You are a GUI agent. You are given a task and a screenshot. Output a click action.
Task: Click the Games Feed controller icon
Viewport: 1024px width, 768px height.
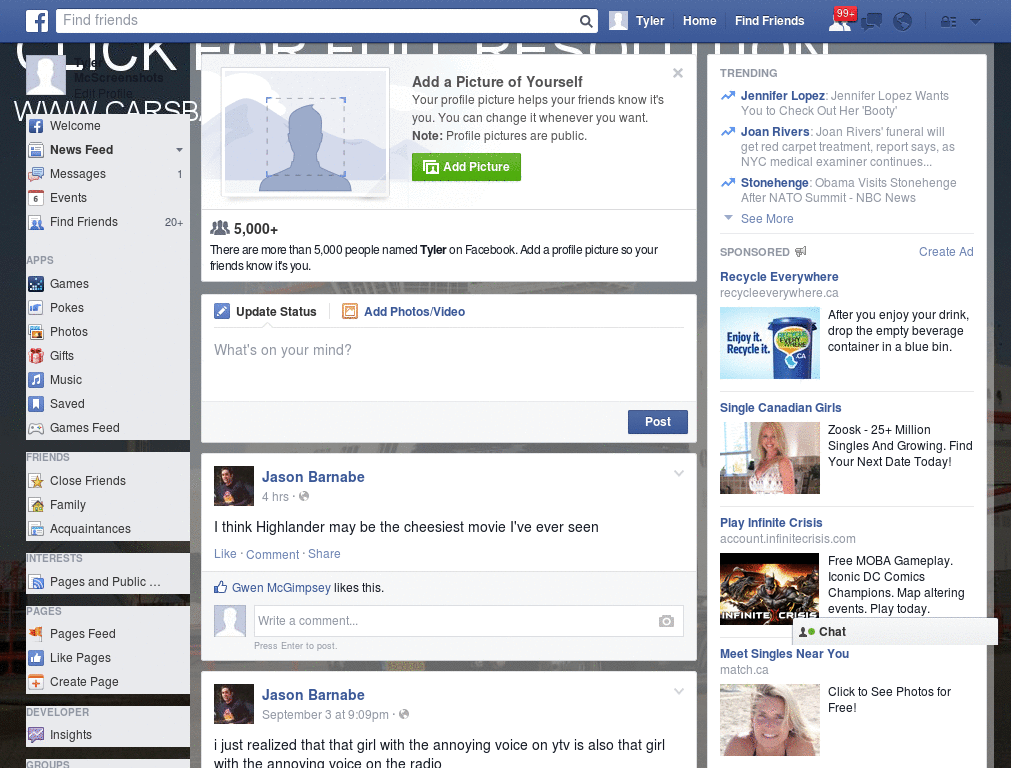[x=36, y=428]
